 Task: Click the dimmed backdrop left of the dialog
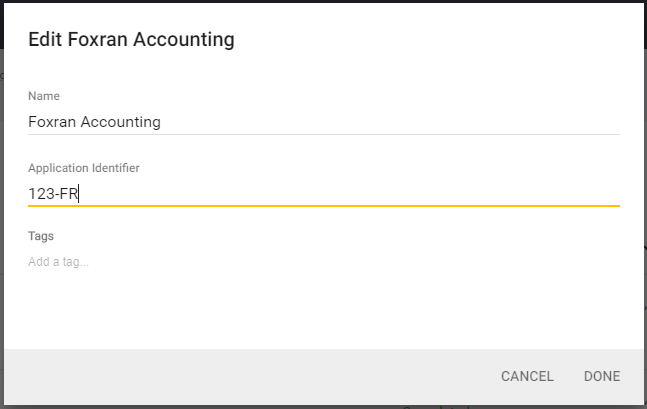pyautogui.click(x=1, y=200)
